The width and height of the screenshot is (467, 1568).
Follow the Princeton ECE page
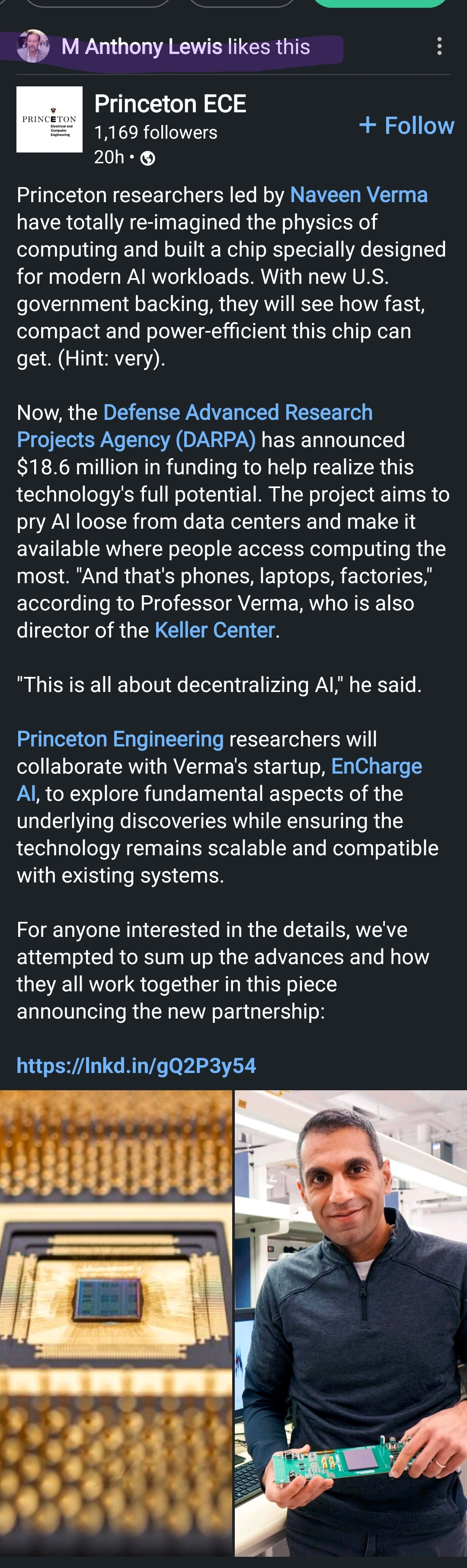[x=406, y=125]
